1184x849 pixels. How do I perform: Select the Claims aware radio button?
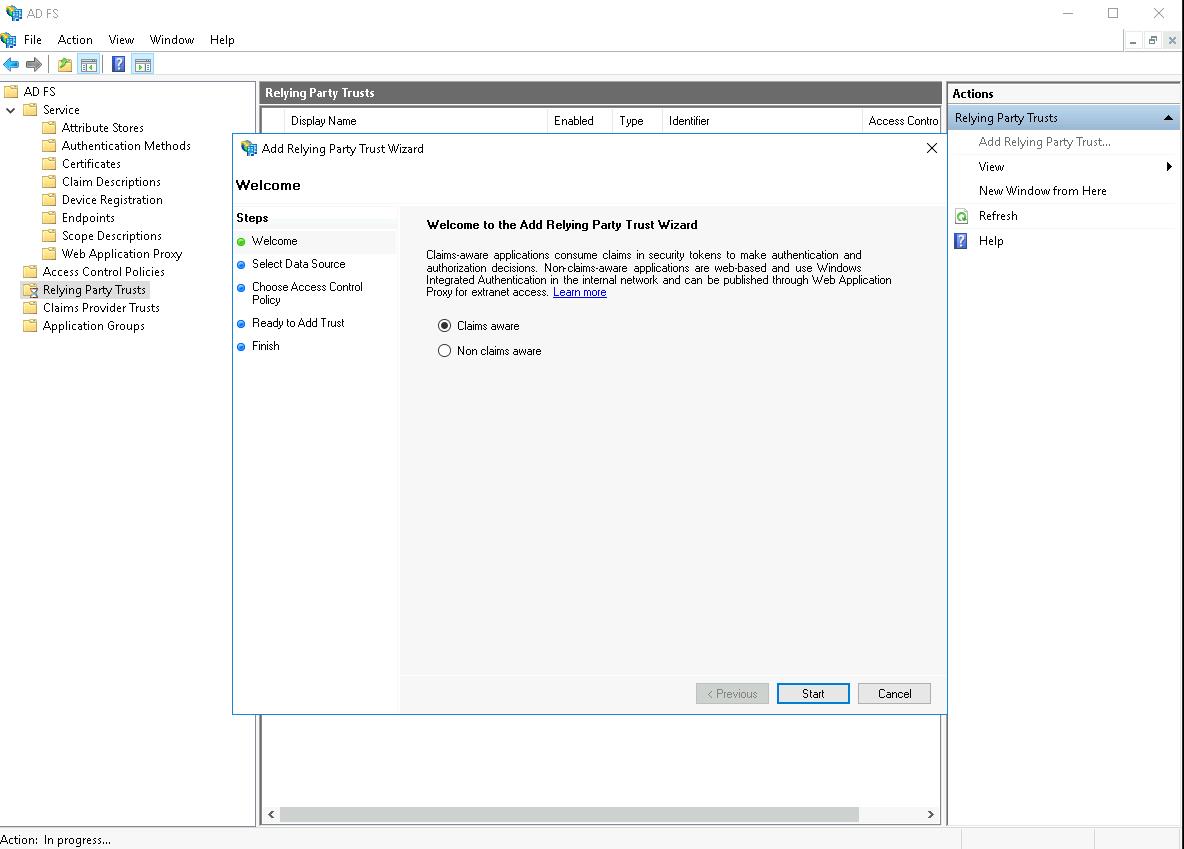[445, 326]
